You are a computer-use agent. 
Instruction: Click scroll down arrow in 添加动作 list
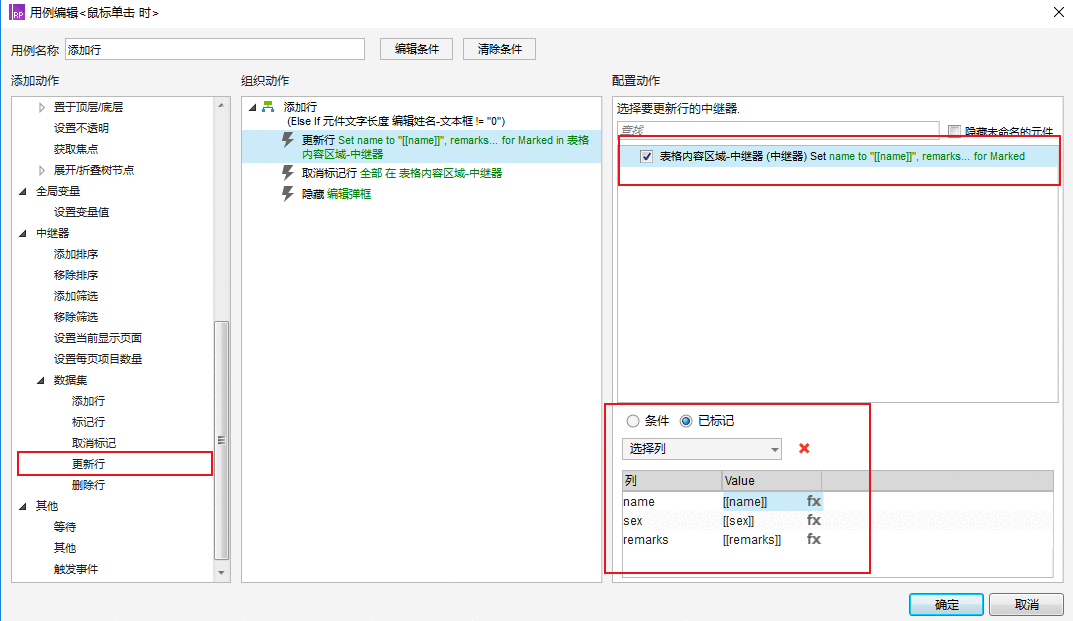(221, 572)
